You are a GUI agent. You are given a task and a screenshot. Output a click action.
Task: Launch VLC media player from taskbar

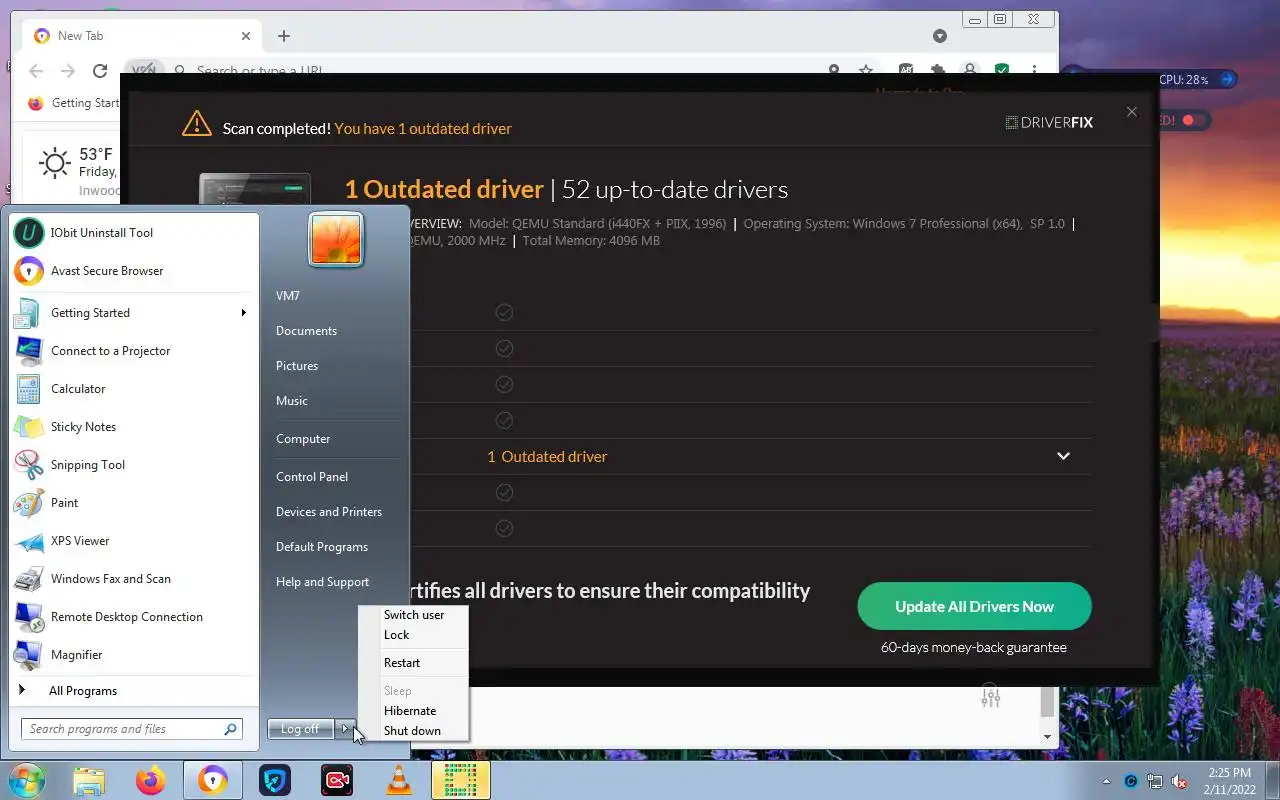tap(399, 780)
